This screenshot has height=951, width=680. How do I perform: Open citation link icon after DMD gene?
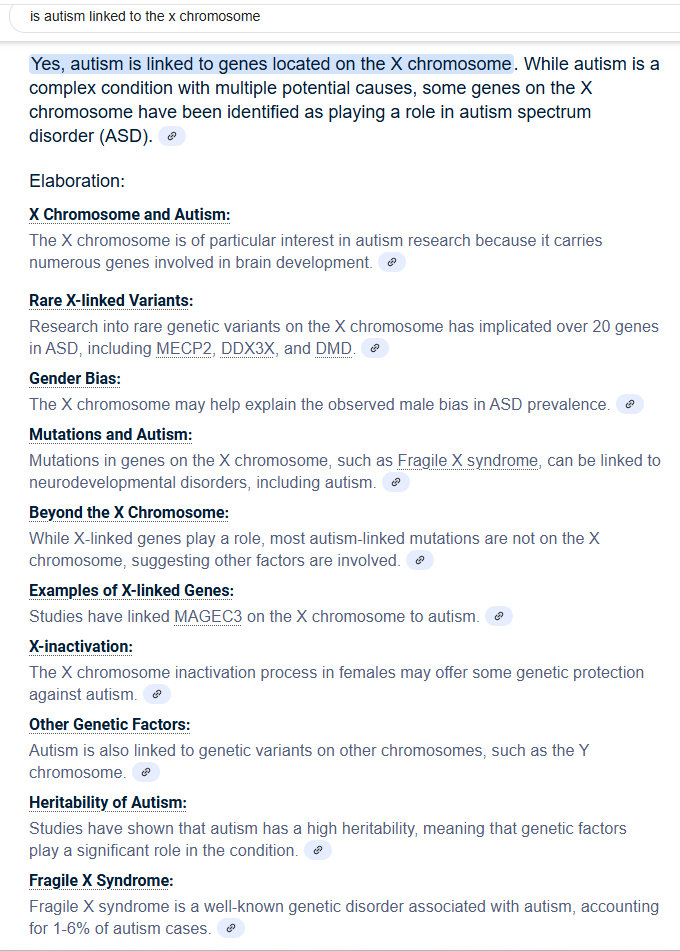tap(375, 348)
